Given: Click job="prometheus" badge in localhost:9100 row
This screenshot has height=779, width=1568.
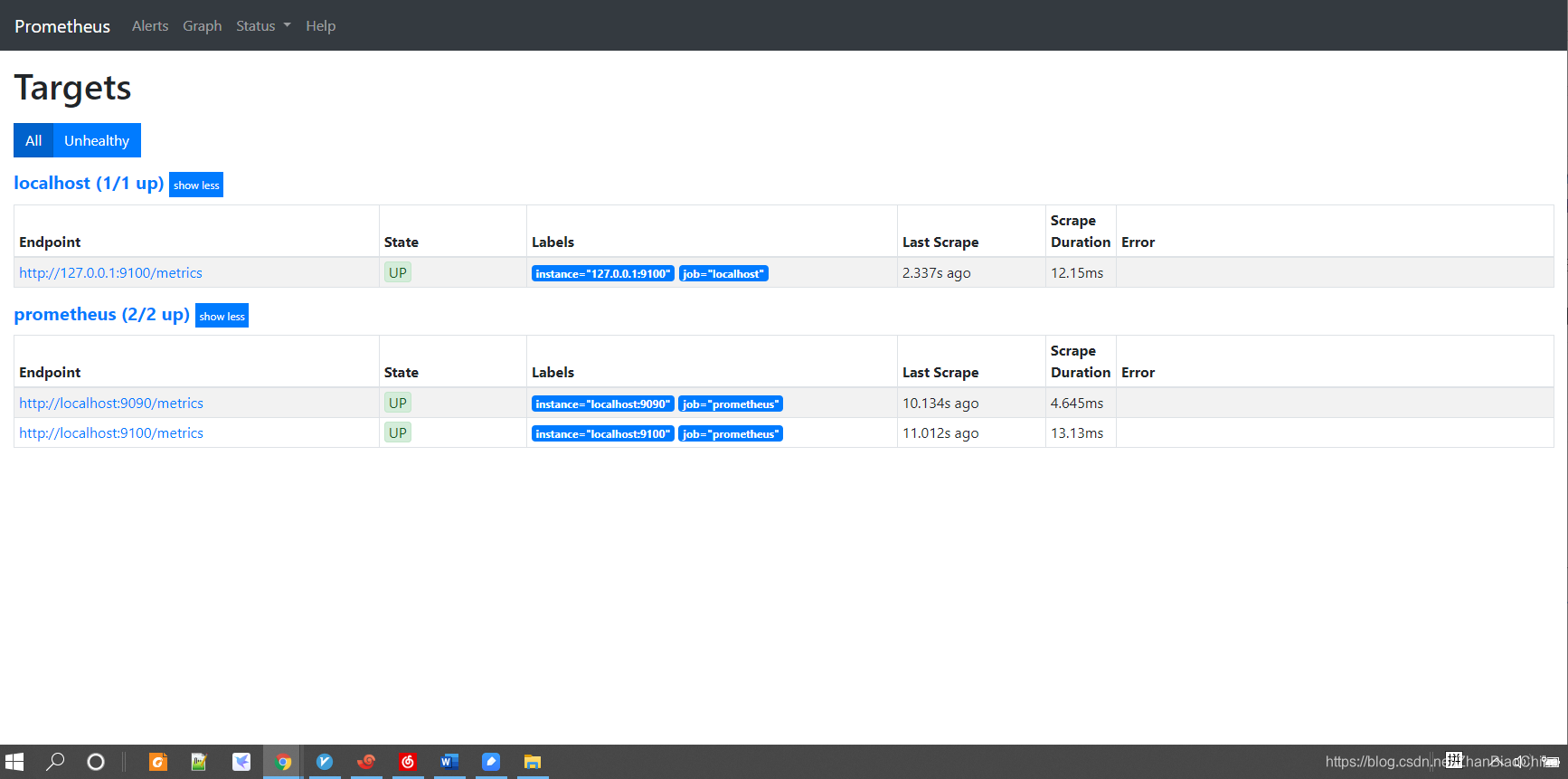Looking at the screenshot, I should pos(731,434).
